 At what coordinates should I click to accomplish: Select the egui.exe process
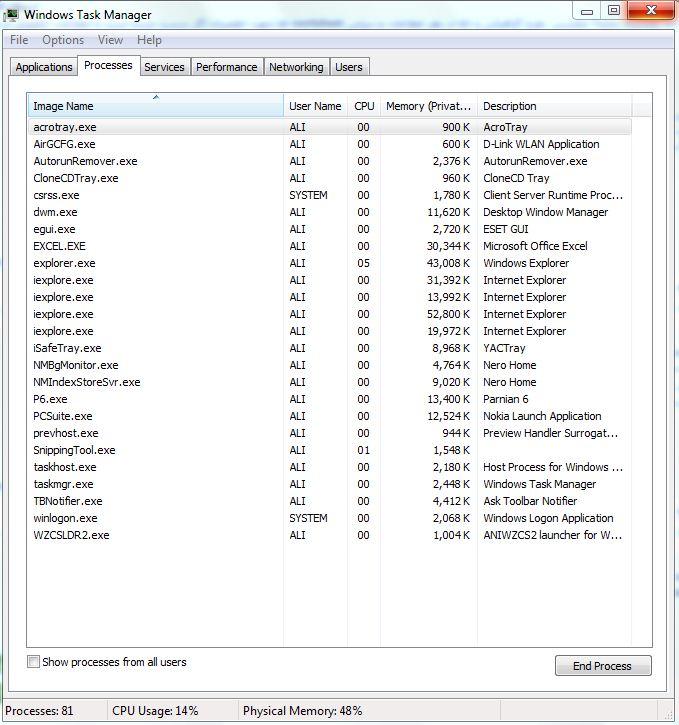tap(330, 229)
